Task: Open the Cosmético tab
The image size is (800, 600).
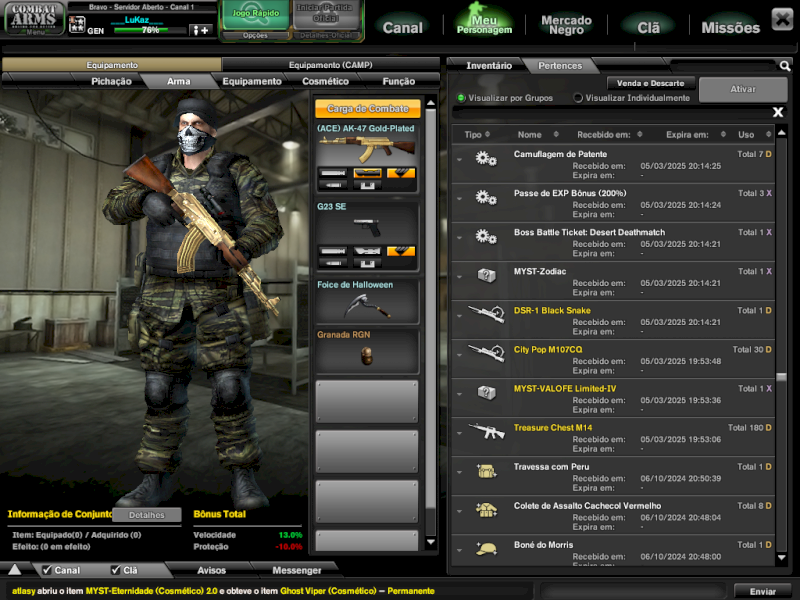Action: click(x=325, y=81)
